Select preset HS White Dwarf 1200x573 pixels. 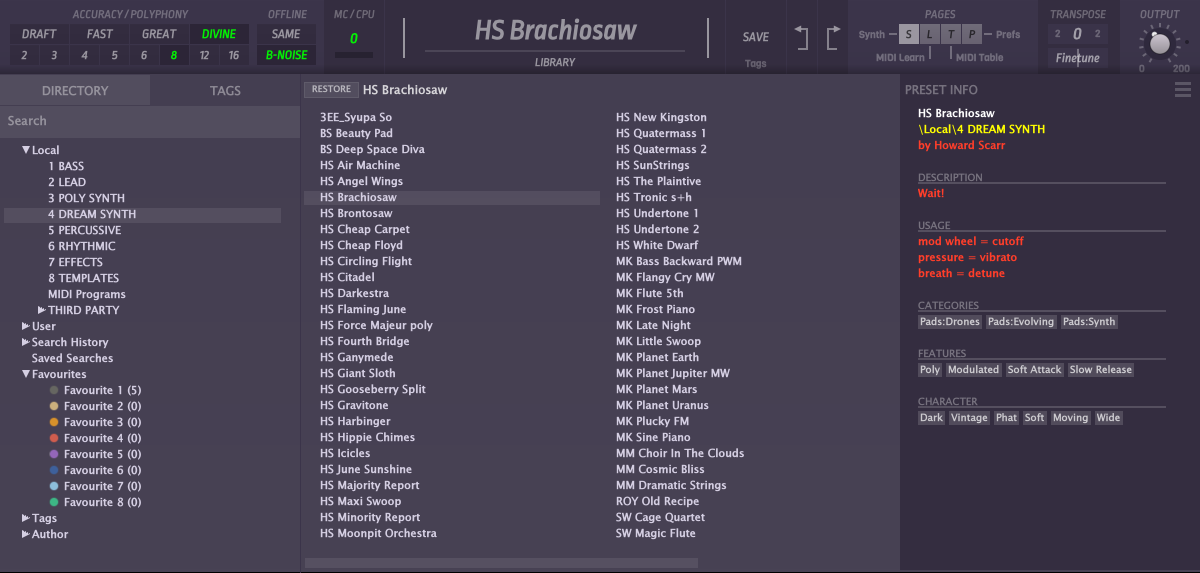point(657,245)
